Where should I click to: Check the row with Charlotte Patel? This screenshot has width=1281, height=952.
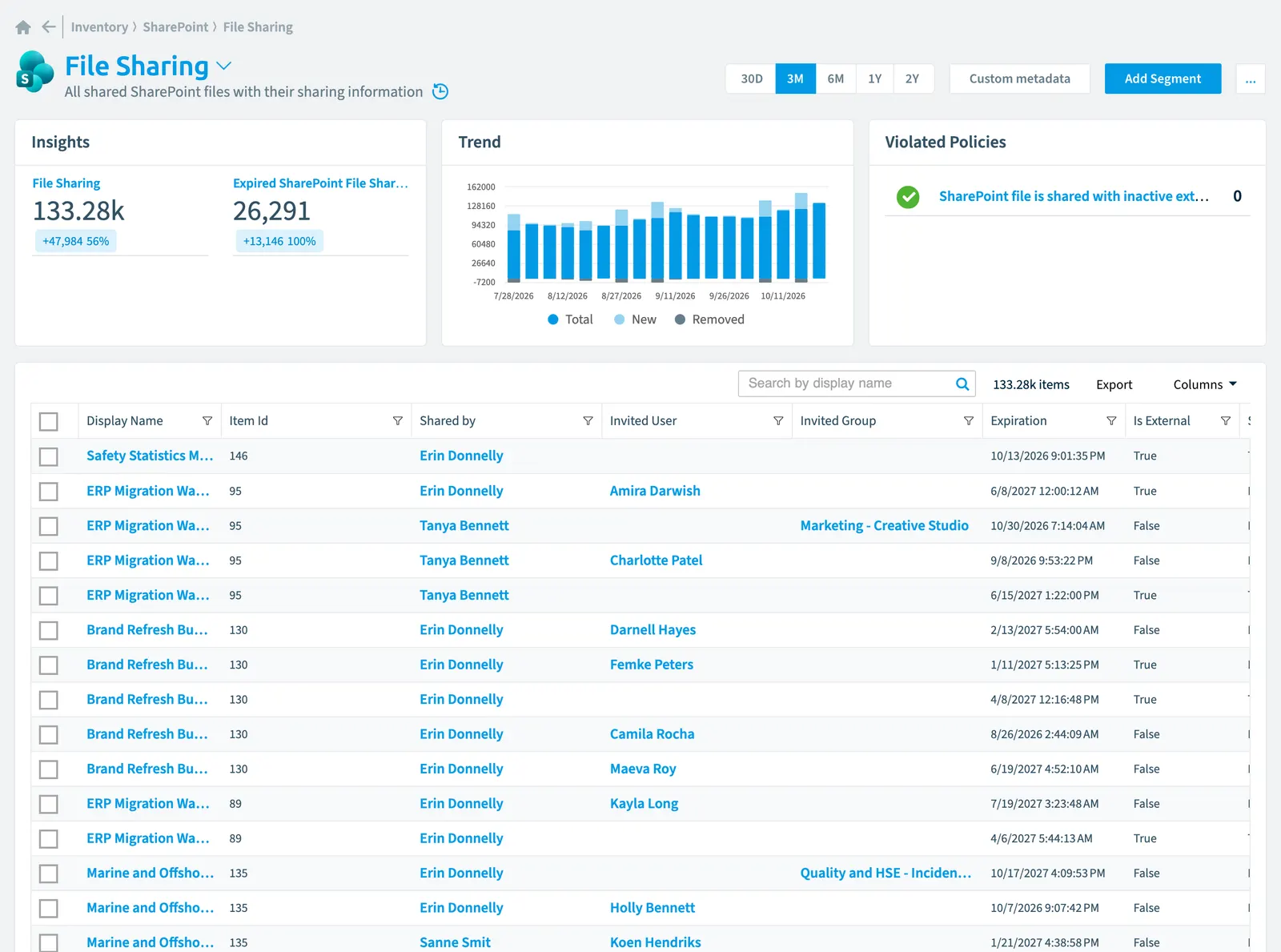[x=49, y=560]
